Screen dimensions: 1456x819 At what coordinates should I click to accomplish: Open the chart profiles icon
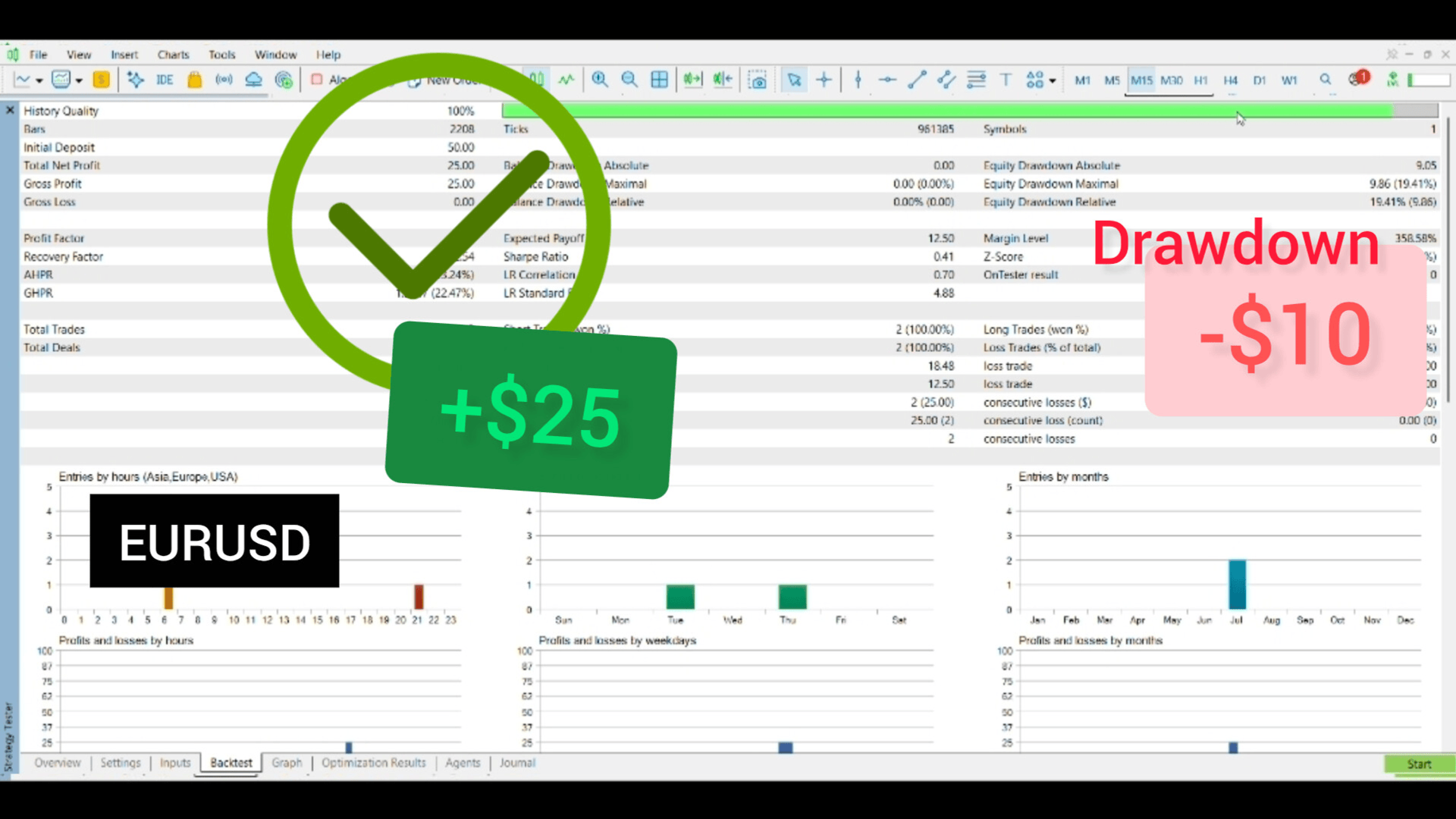point(61,80)
